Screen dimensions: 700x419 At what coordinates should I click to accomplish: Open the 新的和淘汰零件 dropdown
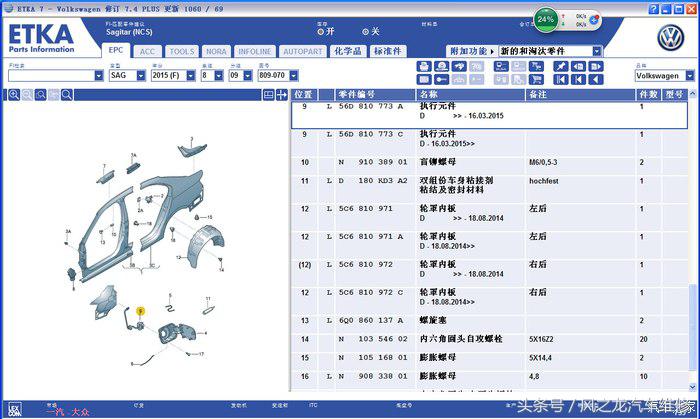(x=597, y=51)
